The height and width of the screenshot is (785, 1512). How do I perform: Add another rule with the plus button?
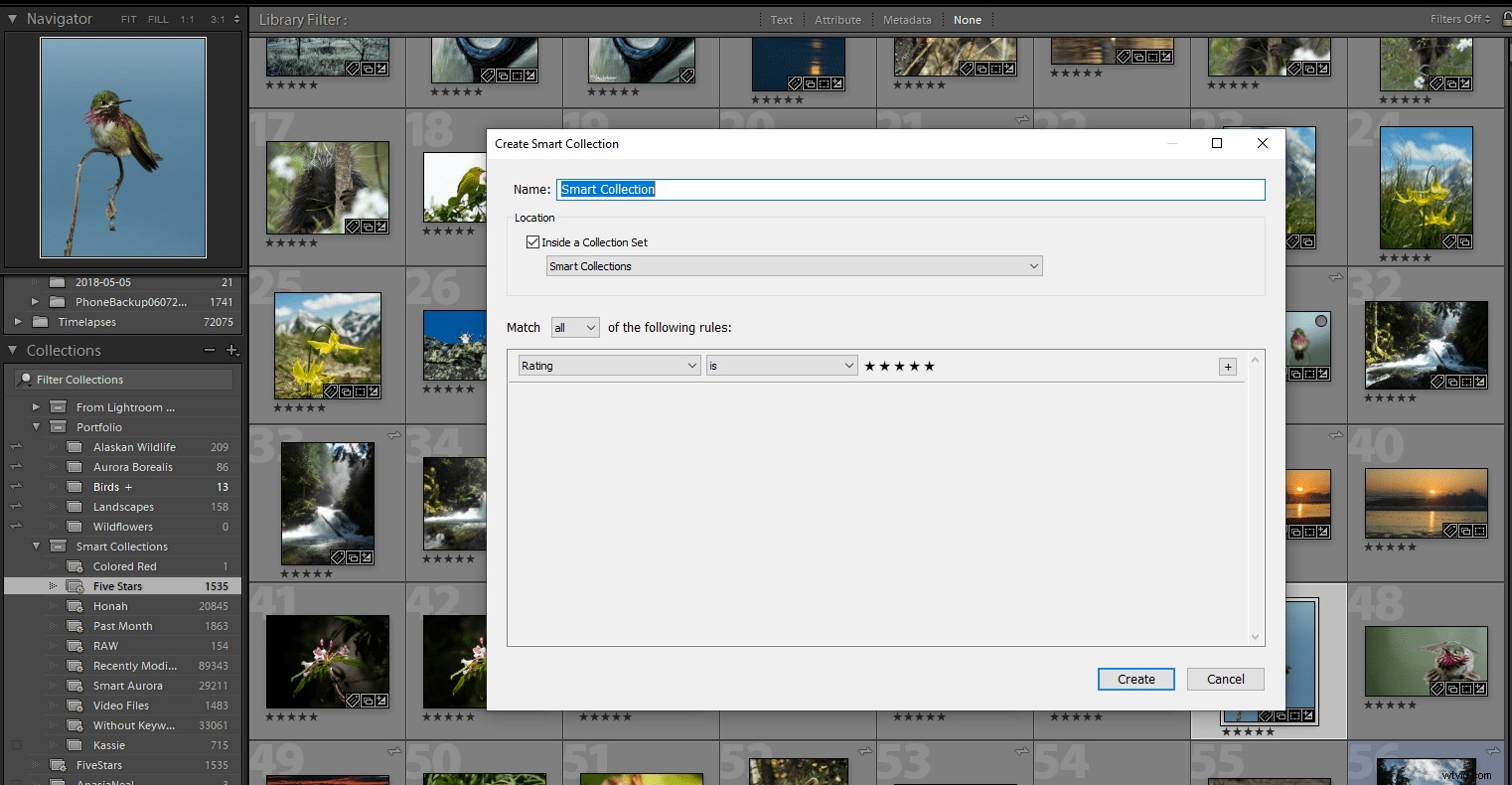(x=1228, y=366)
